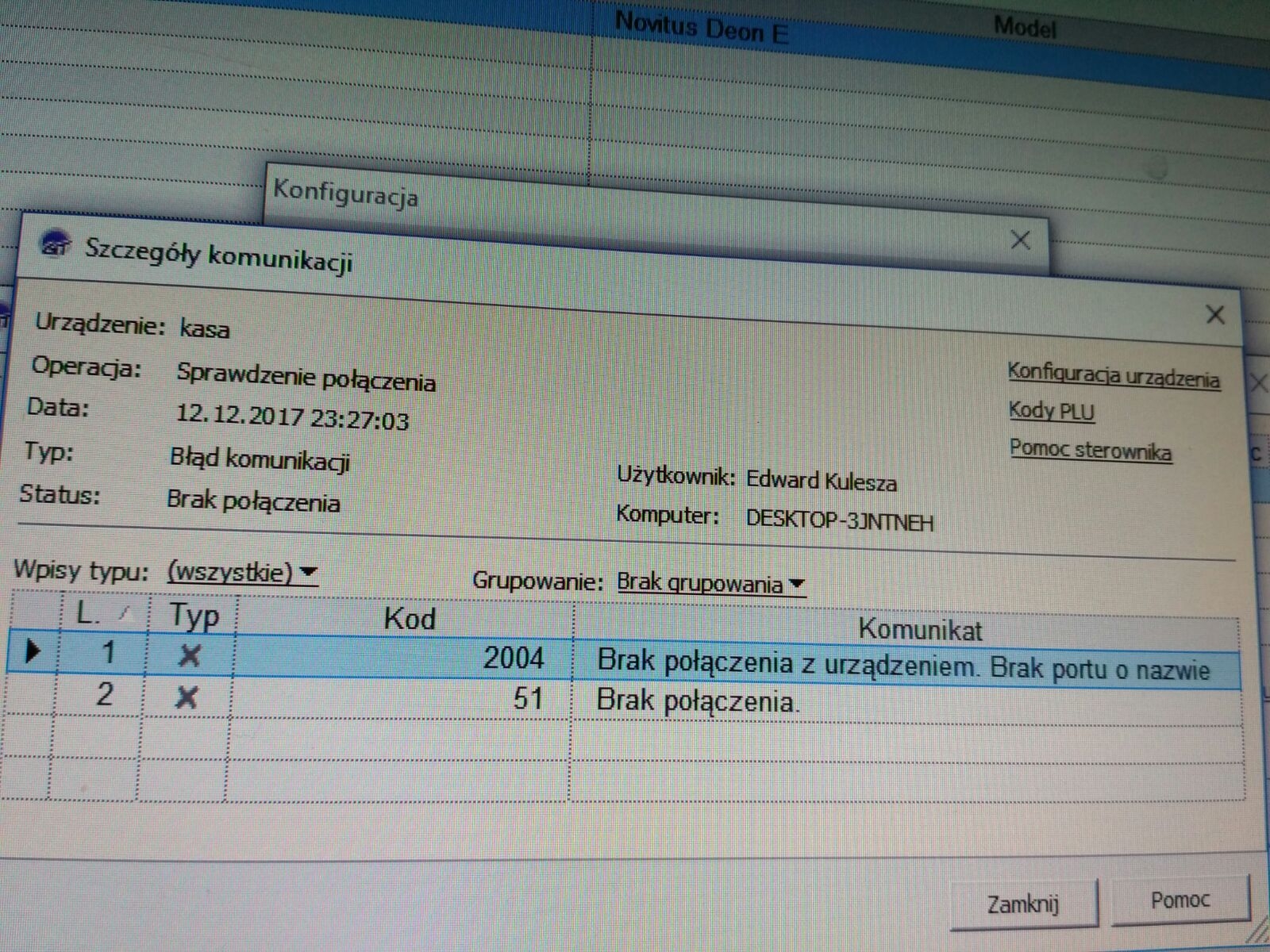Screen dimensions: 1270x952
Task: Select the message 'Brak połączenia.' in row 2
Action: [x=698, y=701]
